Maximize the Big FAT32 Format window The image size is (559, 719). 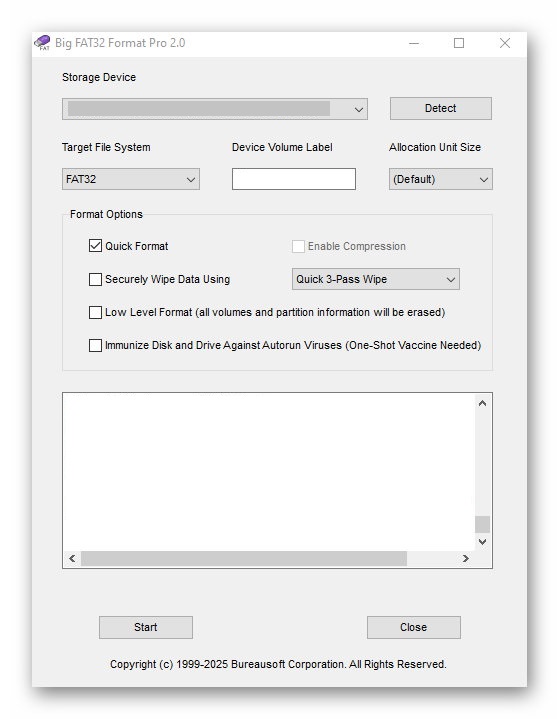click(x=459, y=43)
